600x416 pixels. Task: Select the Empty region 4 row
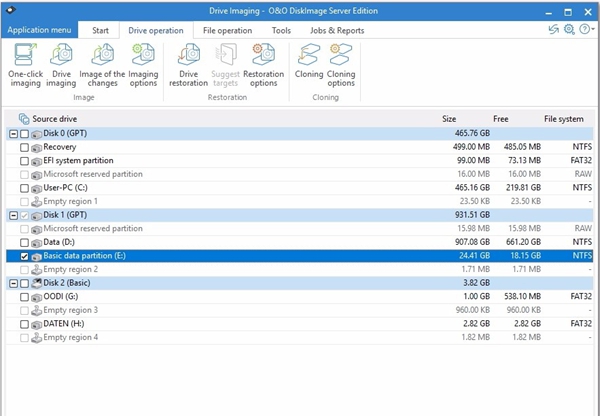tap(300, 338)
